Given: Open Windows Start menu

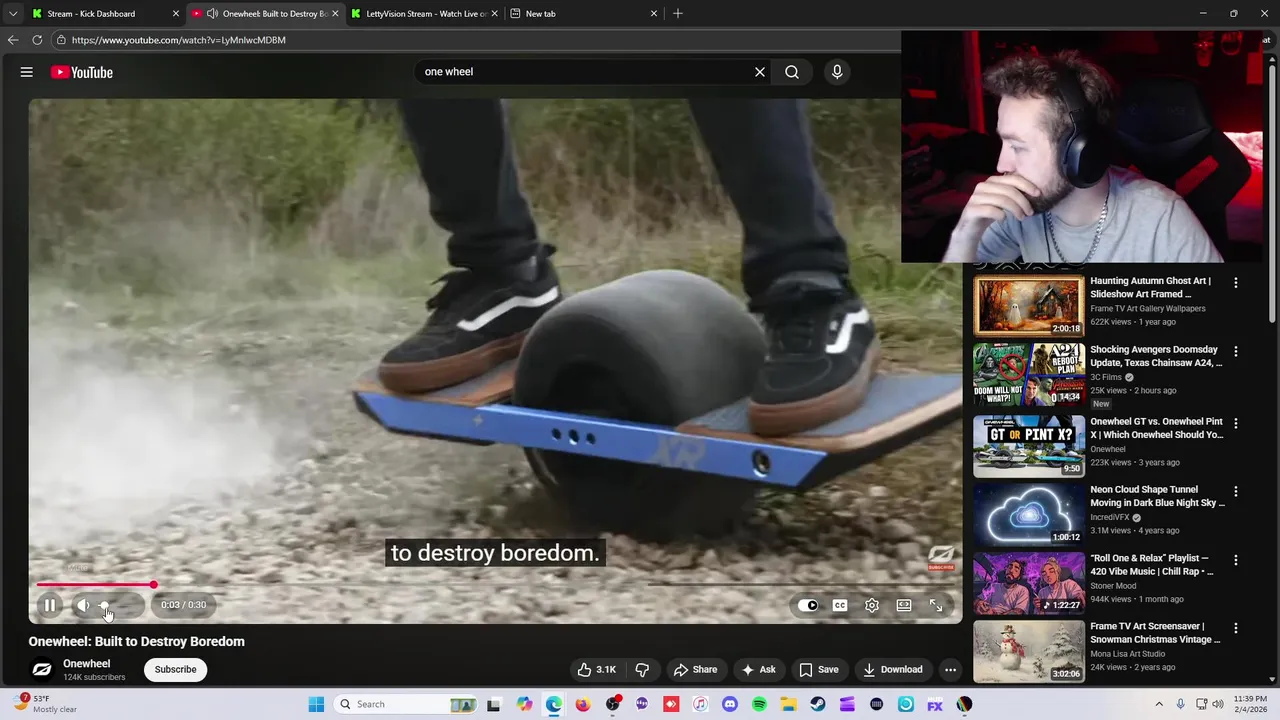Looking at the screenshot, I should [316, 704].
